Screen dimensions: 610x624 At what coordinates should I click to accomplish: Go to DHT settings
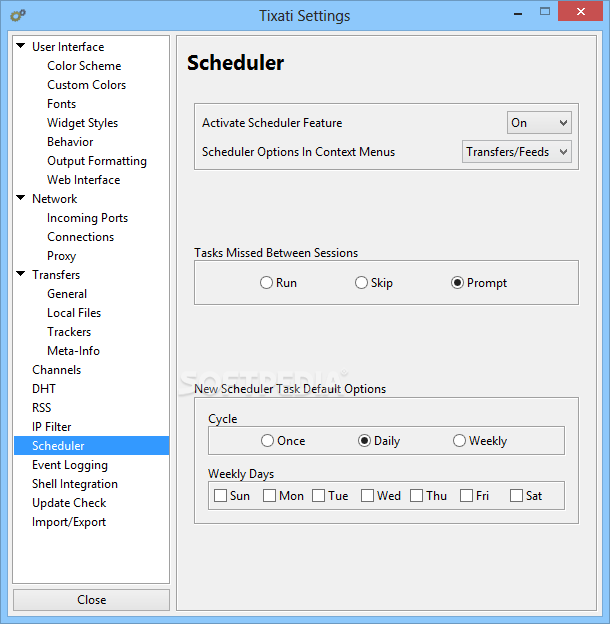pyautogui.click(x=44, y=389)
